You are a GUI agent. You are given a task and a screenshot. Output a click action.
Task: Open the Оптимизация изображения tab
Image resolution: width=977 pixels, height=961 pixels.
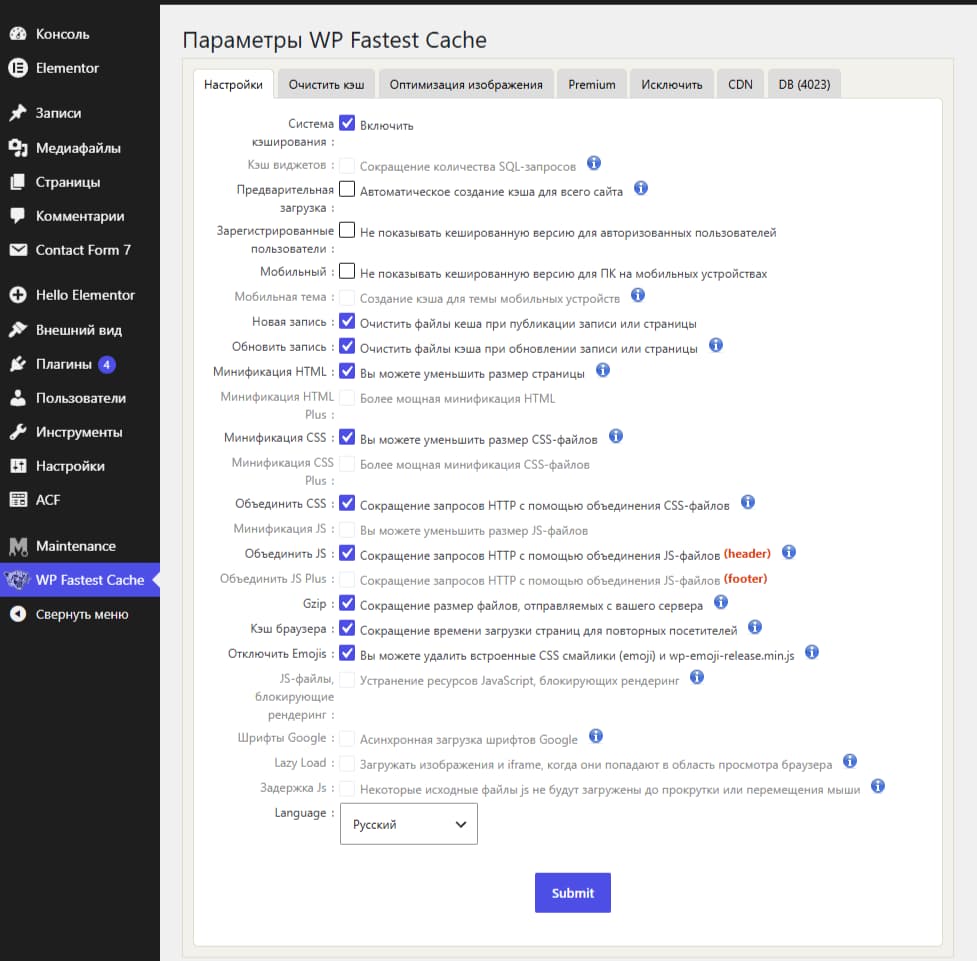(466, 85)
